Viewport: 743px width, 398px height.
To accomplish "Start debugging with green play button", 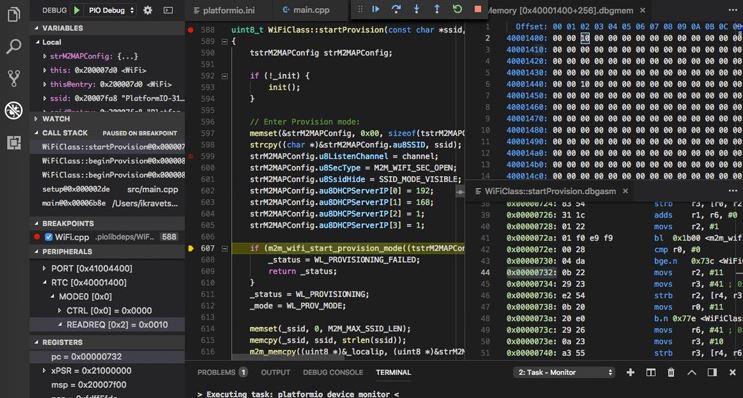I will [x=77, y=10].
